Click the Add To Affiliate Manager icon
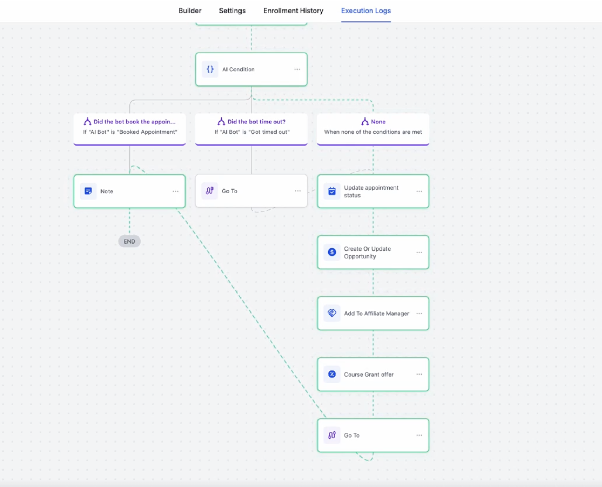This screenshot has height=487, width=602. (x=332, y=313)
